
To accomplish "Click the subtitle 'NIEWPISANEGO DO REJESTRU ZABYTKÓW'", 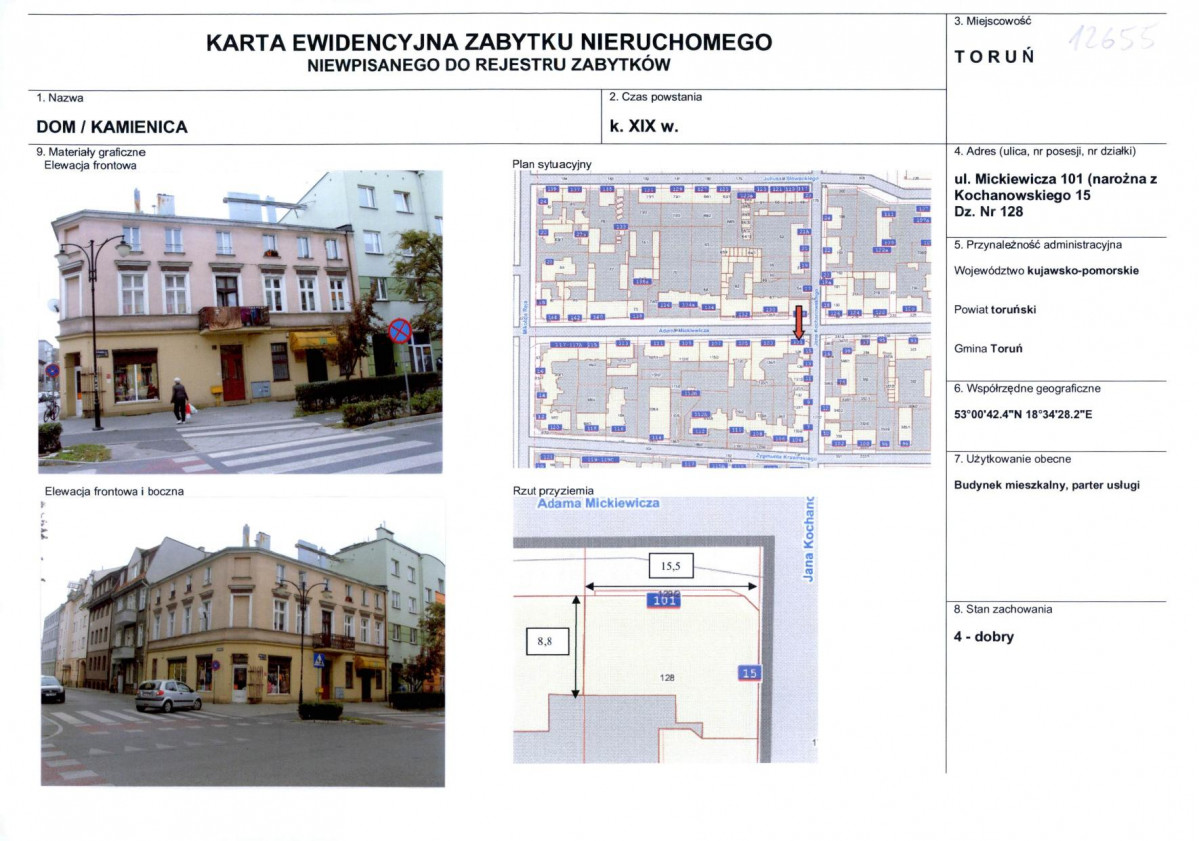I will tap(489, 66).
